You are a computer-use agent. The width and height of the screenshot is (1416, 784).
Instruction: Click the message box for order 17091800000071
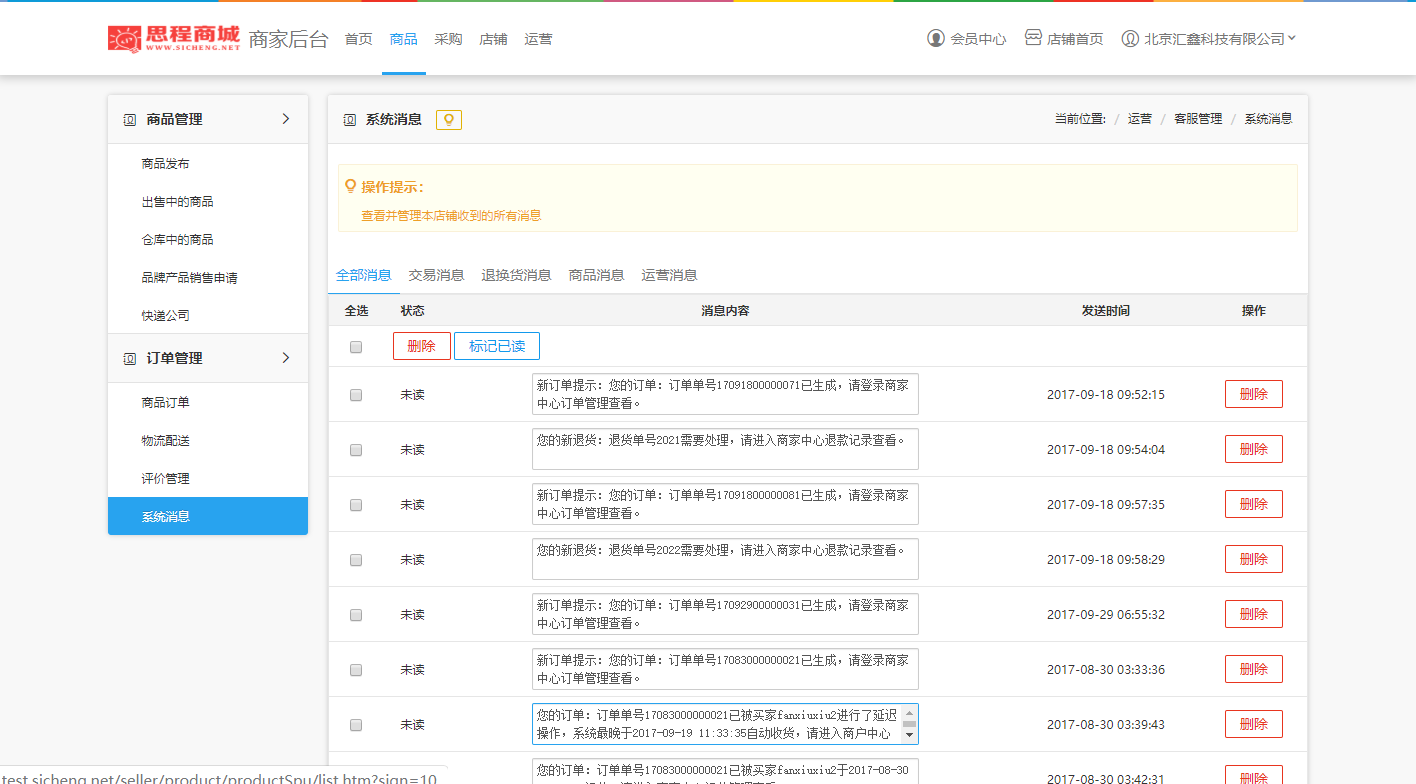(x=725, y=394)
